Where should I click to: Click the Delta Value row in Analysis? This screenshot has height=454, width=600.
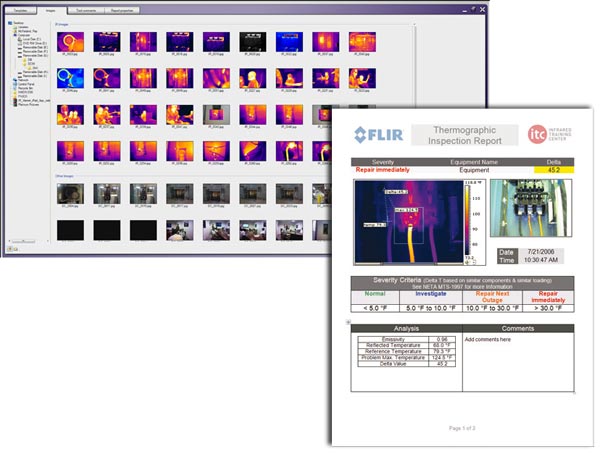pyautogui.click(x=406, y=364)
